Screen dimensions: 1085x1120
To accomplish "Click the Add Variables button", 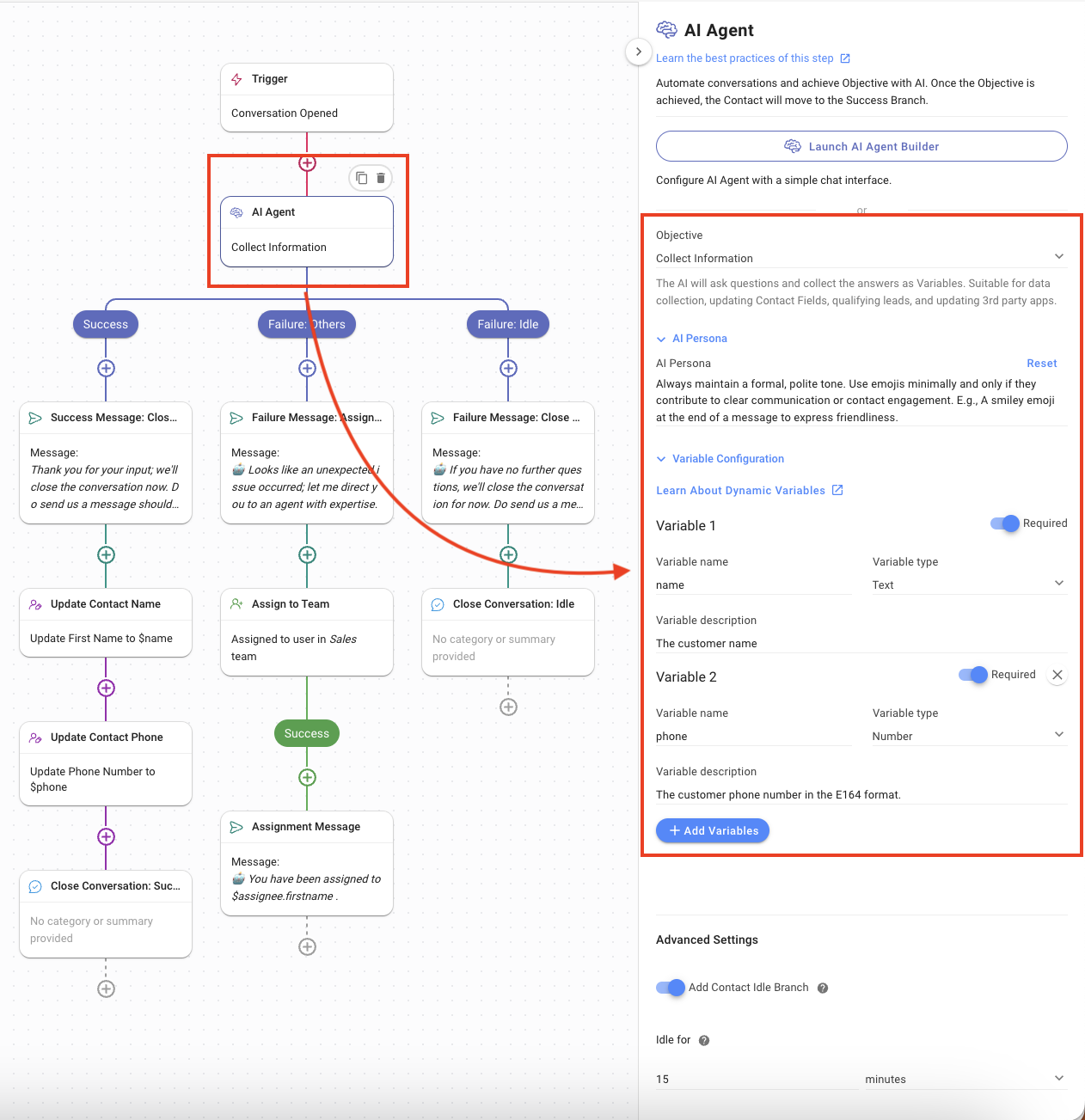I will click(x=713, y=830).
